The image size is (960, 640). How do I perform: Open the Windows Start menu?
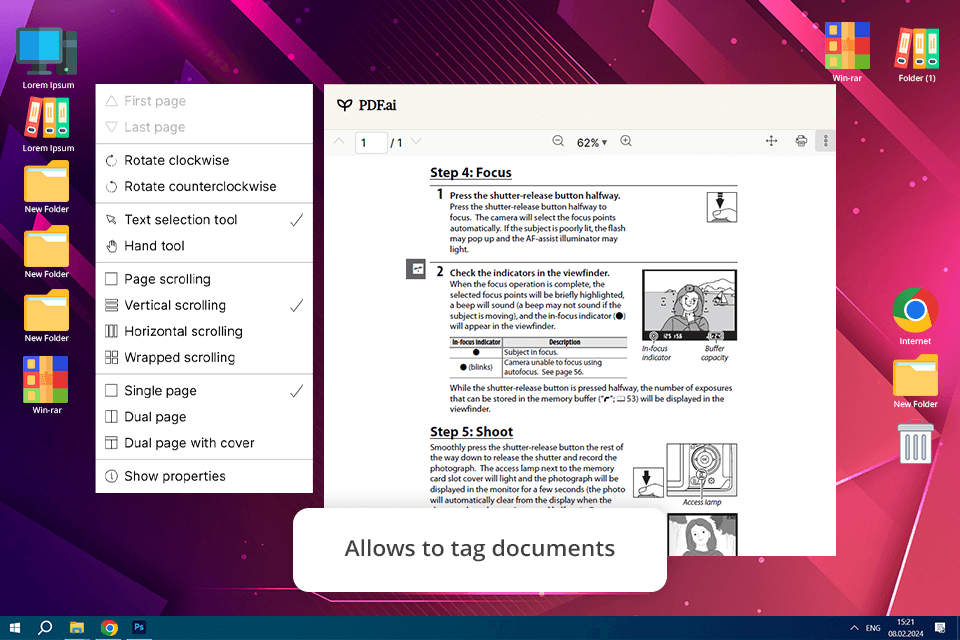15,628
